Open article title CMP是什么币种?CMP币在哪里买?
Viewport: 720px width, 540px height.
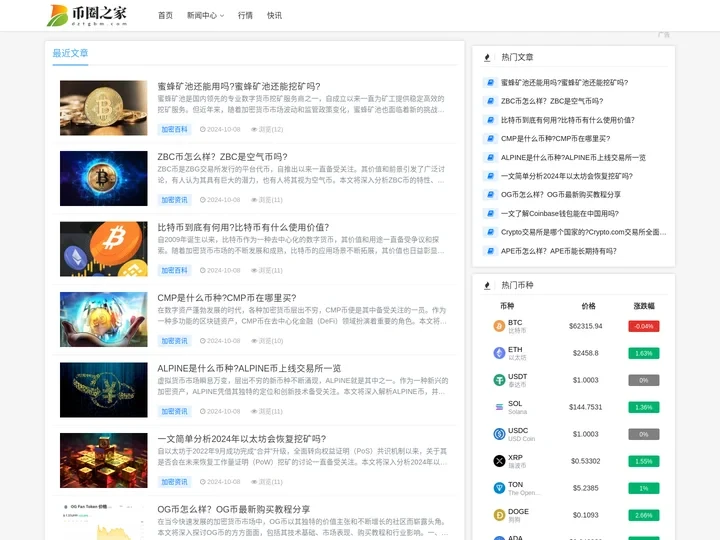point(227,298)
